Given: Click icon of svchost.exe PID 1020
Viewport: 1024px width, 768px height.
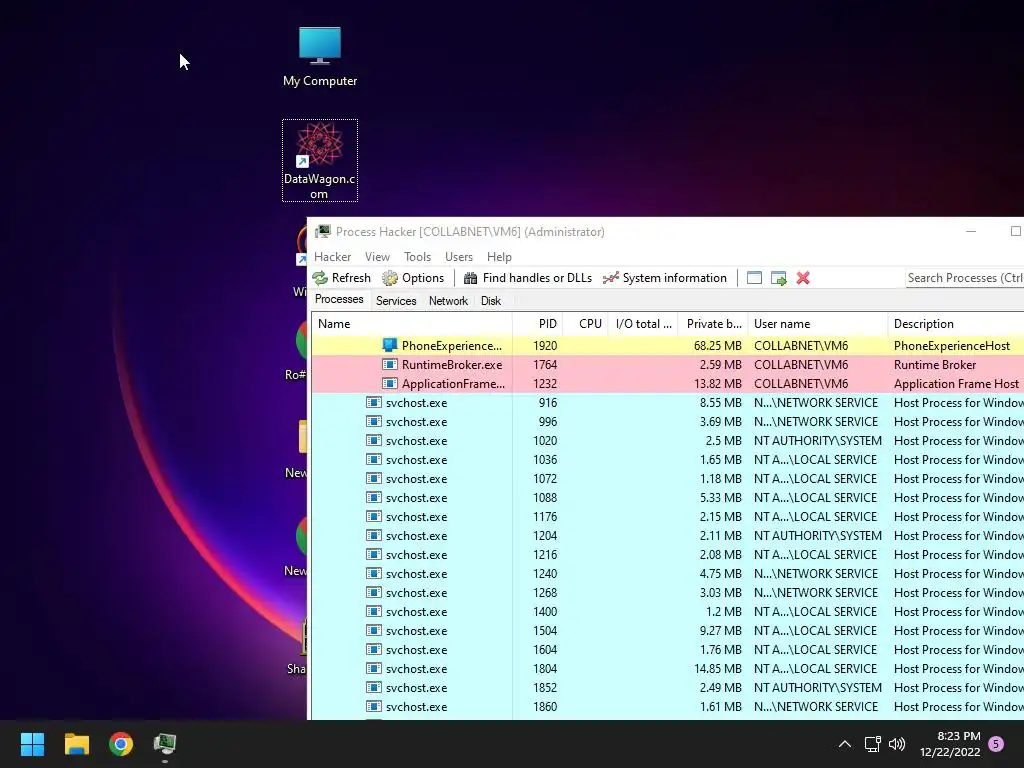Looking at the screenshot, I should pyautogui.click(x=374, y=440).
